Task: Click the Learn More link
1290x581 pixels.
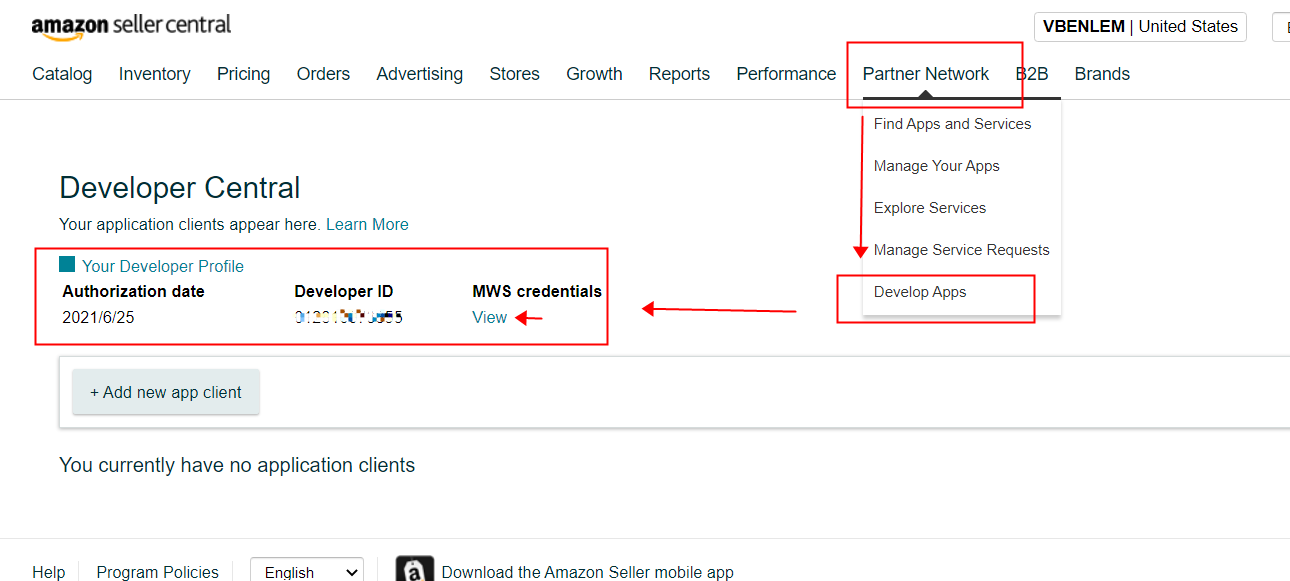Action: pos(367,225)
